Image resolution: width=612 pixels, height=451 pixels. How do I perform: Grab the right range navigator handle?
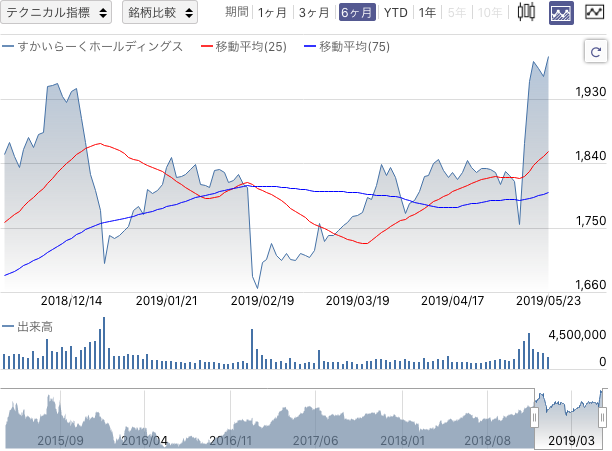[x=603, y=418]
